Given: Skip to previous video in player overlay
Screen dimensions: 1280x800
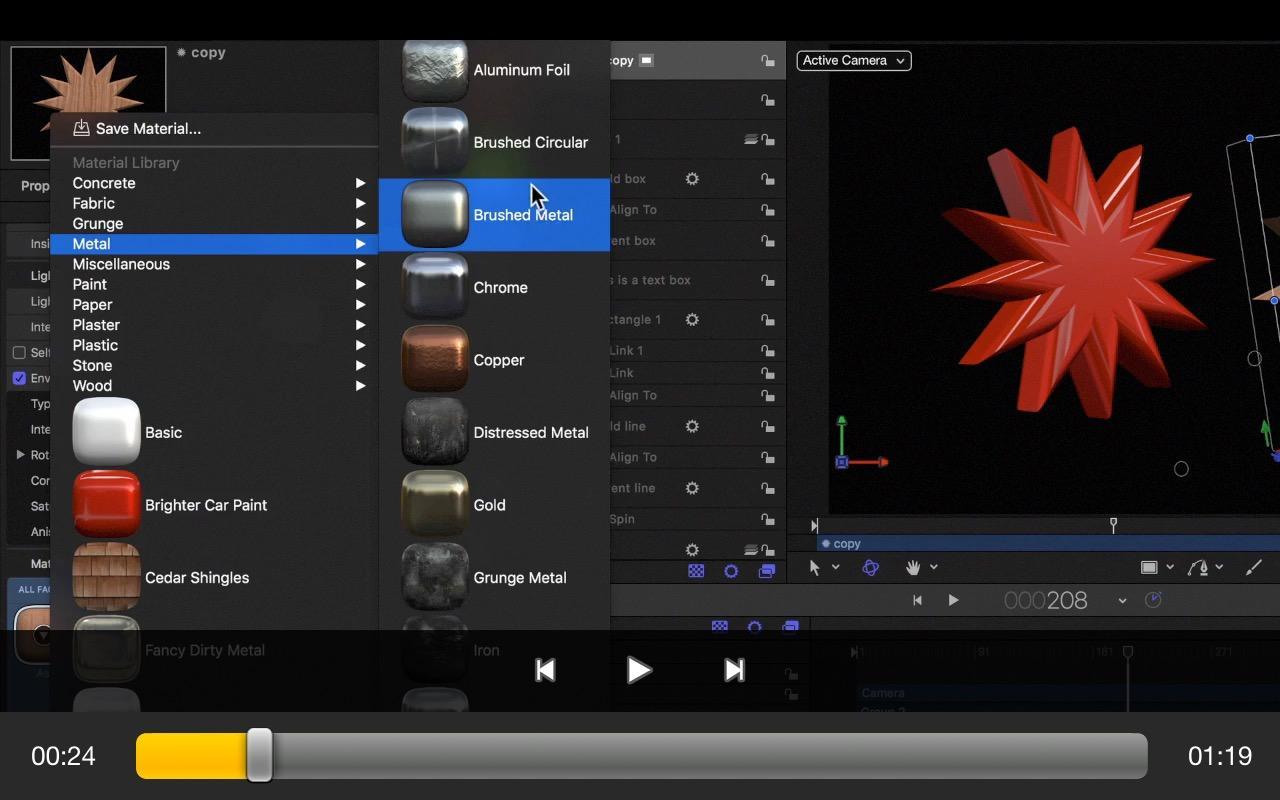Looking at the screenshot, I should [x=545, y=670].
